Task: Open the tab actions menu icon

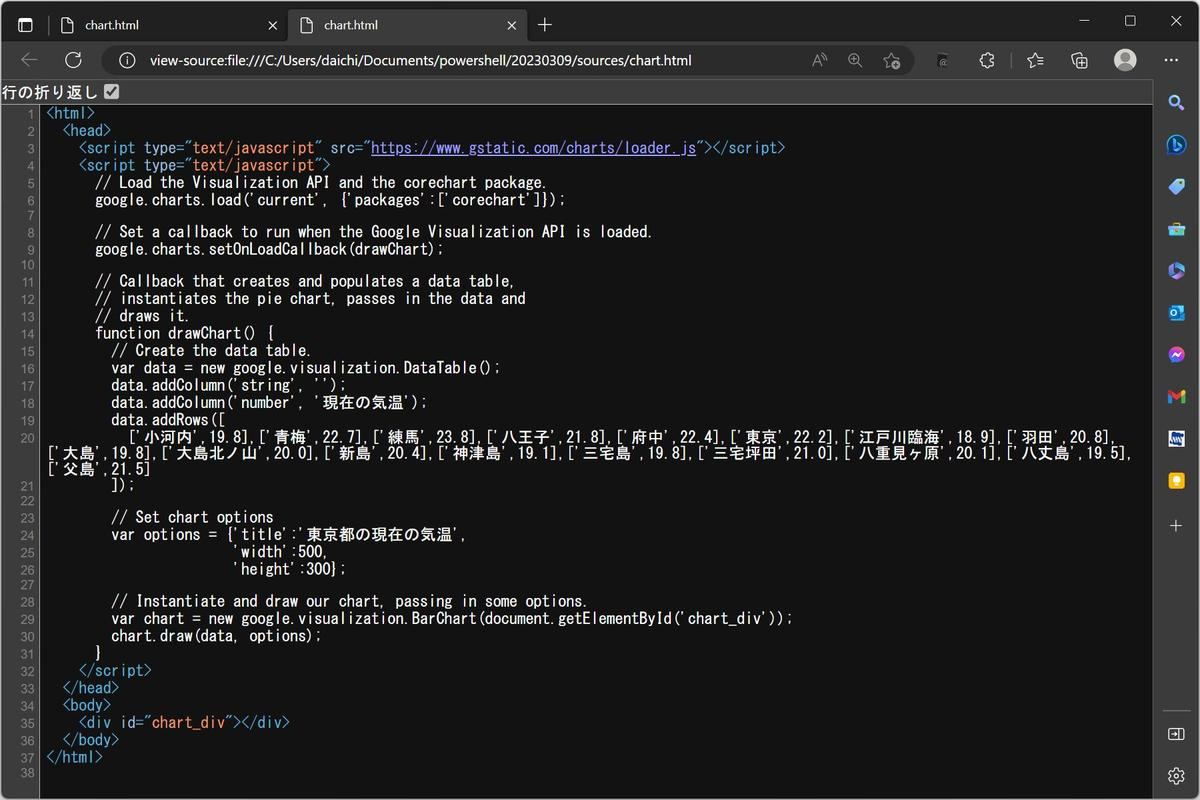Action: click(x=26, y=25)
